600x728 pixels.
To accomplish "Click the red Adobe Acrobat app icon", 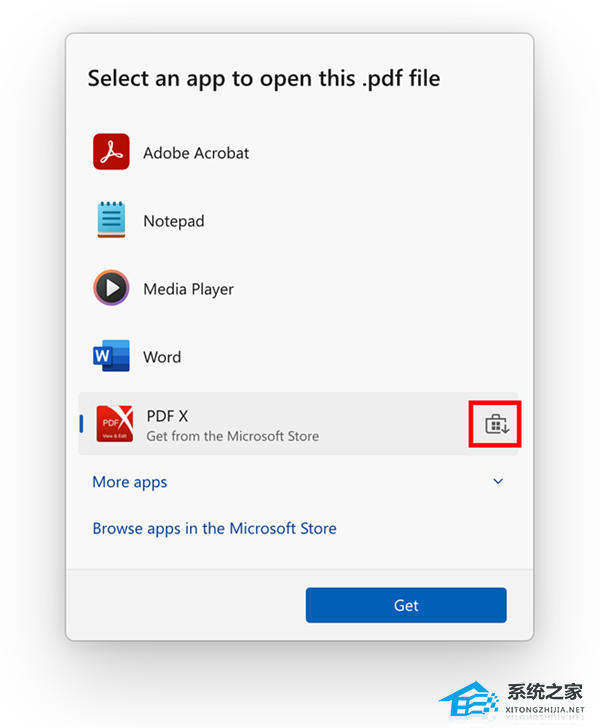I will [x=111, y=152].
